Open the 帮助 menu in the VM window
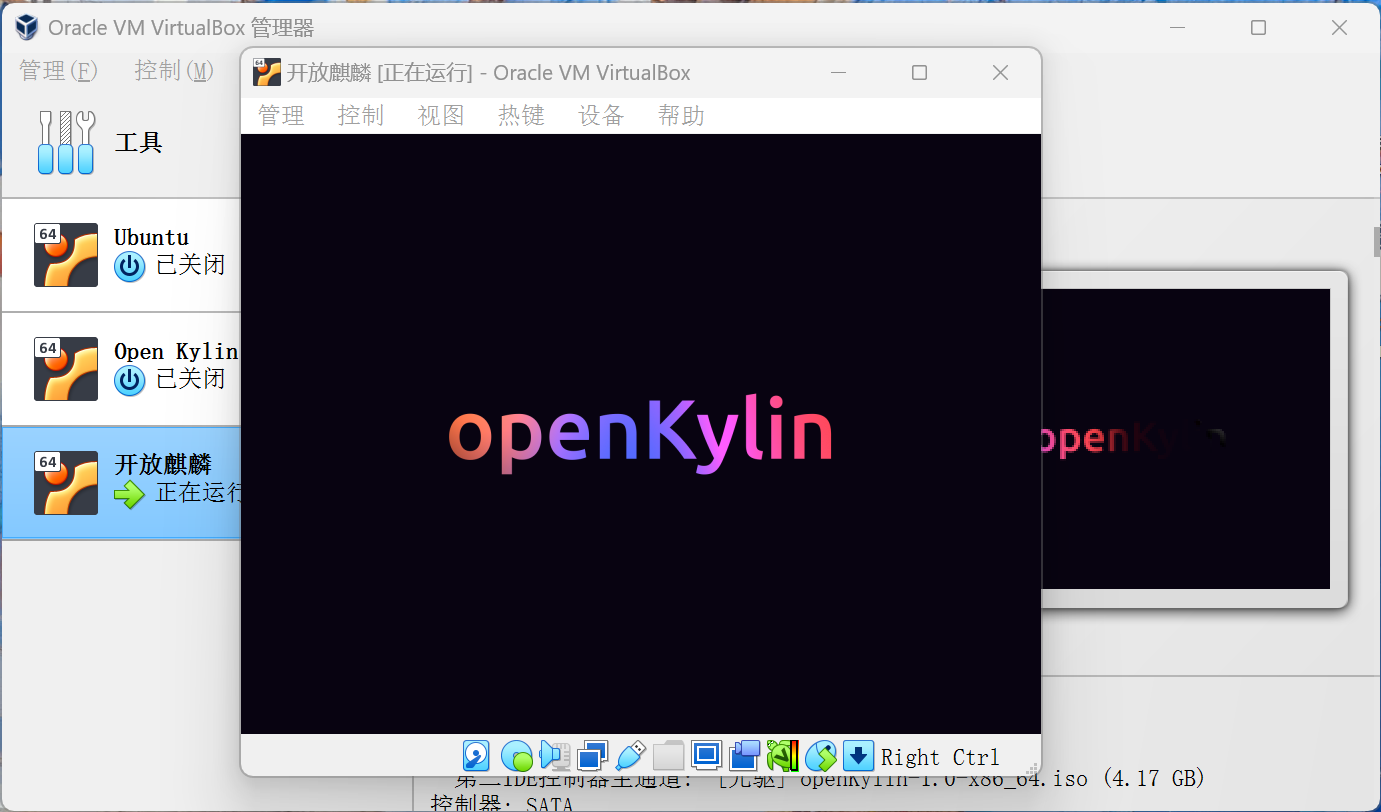 point(681,116)
